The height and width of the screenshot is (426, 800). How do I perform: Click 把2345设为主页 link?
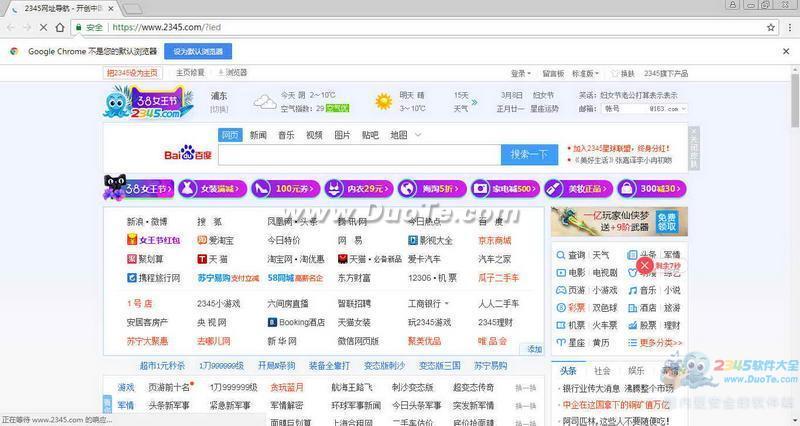point(132,73)
